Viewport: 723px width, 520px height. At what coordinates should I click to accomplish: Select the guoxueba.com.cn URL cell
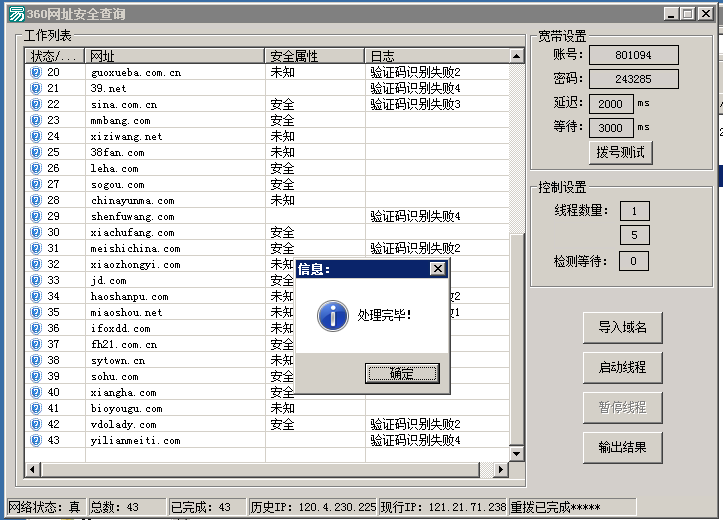point(175,72)
